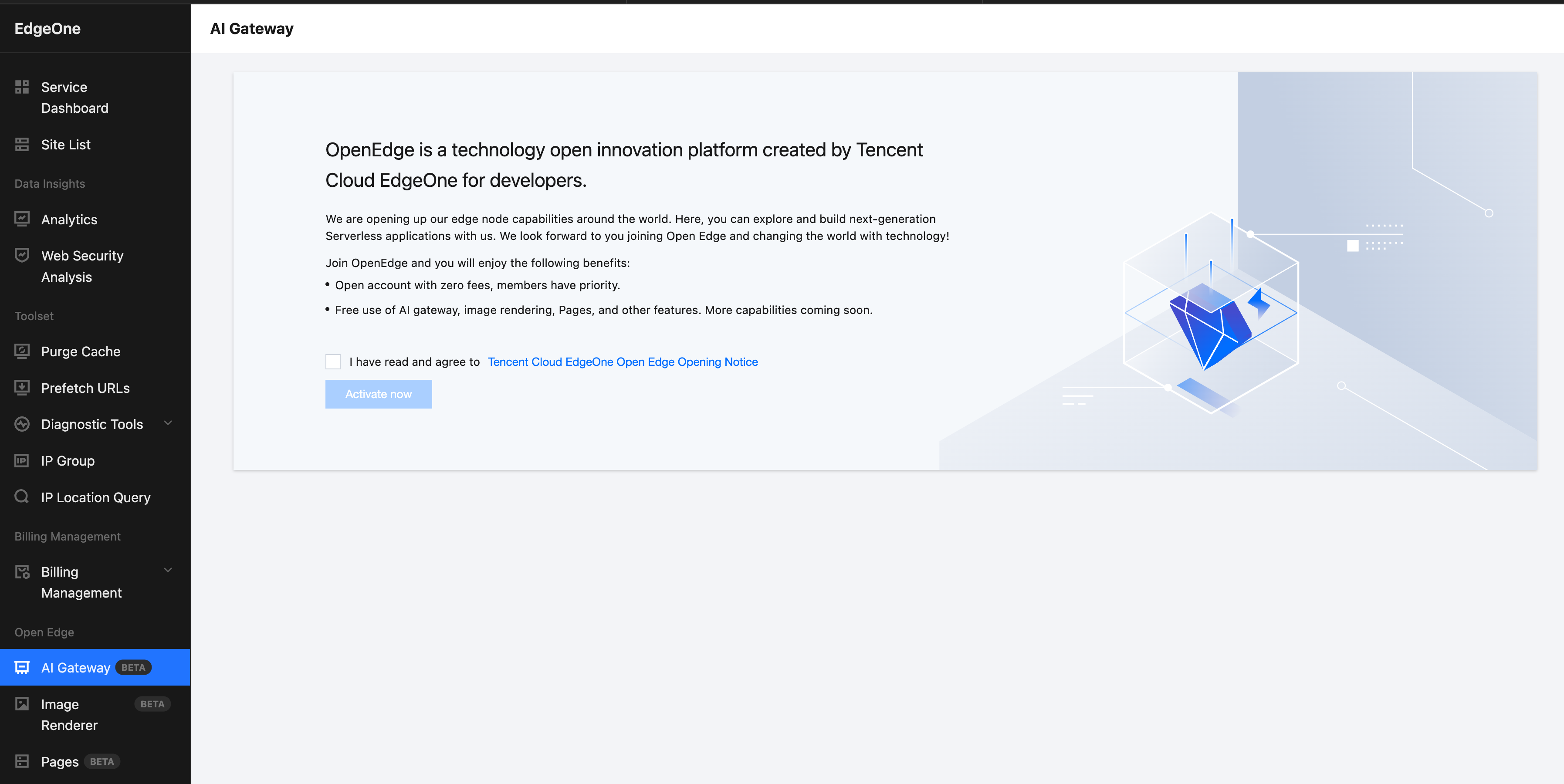Open Site List menu item

[x=95, y=145]
